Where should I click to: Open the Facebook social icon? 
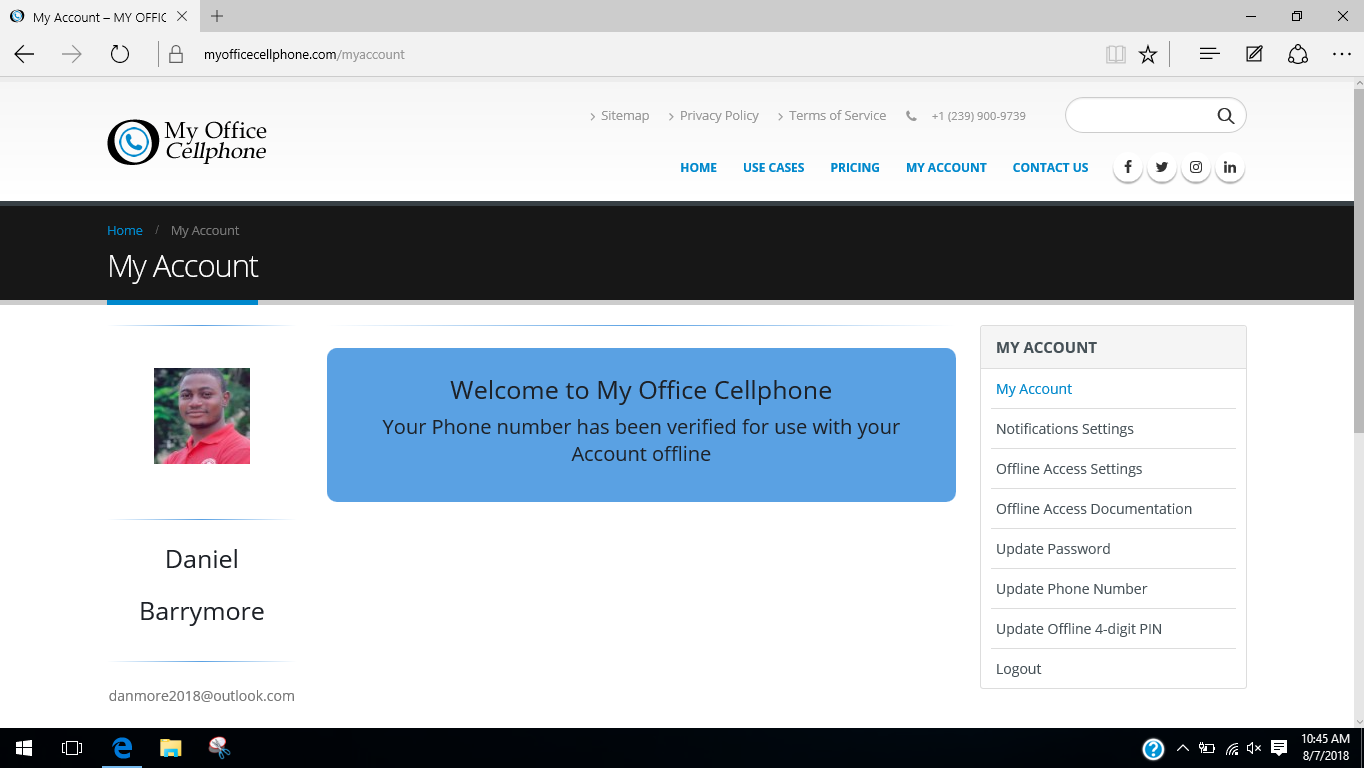tap(1128, 167)
